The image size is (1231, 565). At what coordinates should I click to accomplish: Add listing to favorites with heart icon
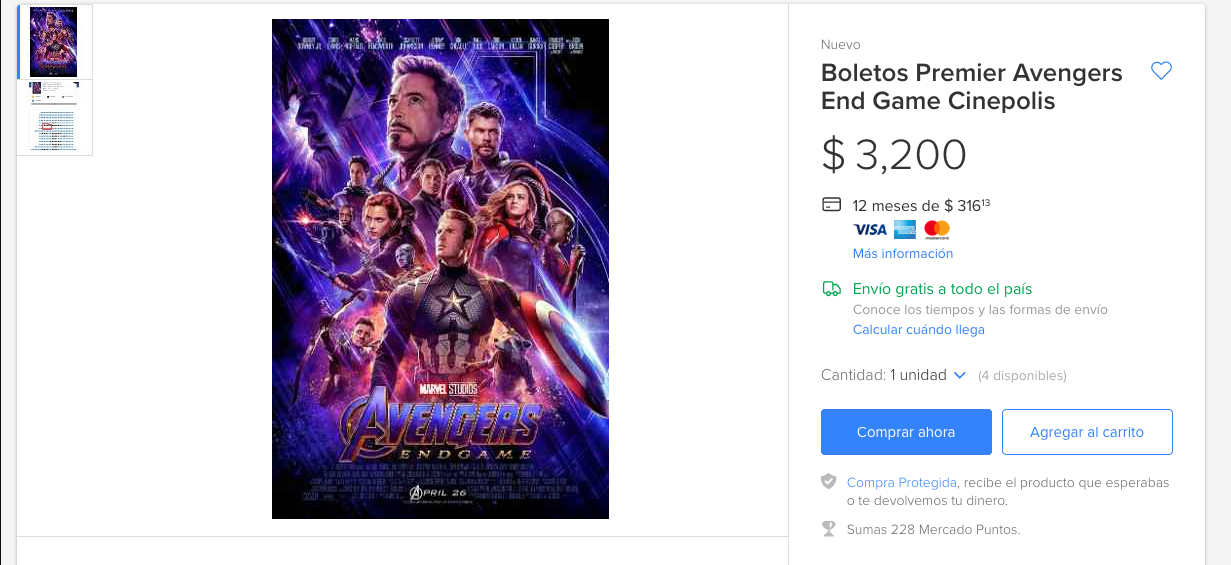(x=1161, y=71)
